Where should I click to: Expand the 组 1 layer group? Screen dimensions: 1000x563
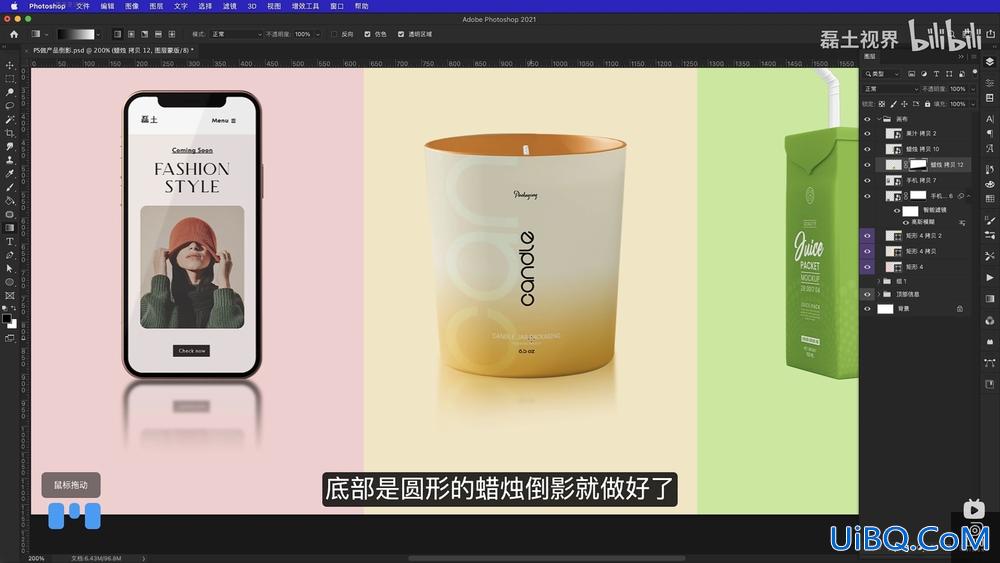coord(879,281)
